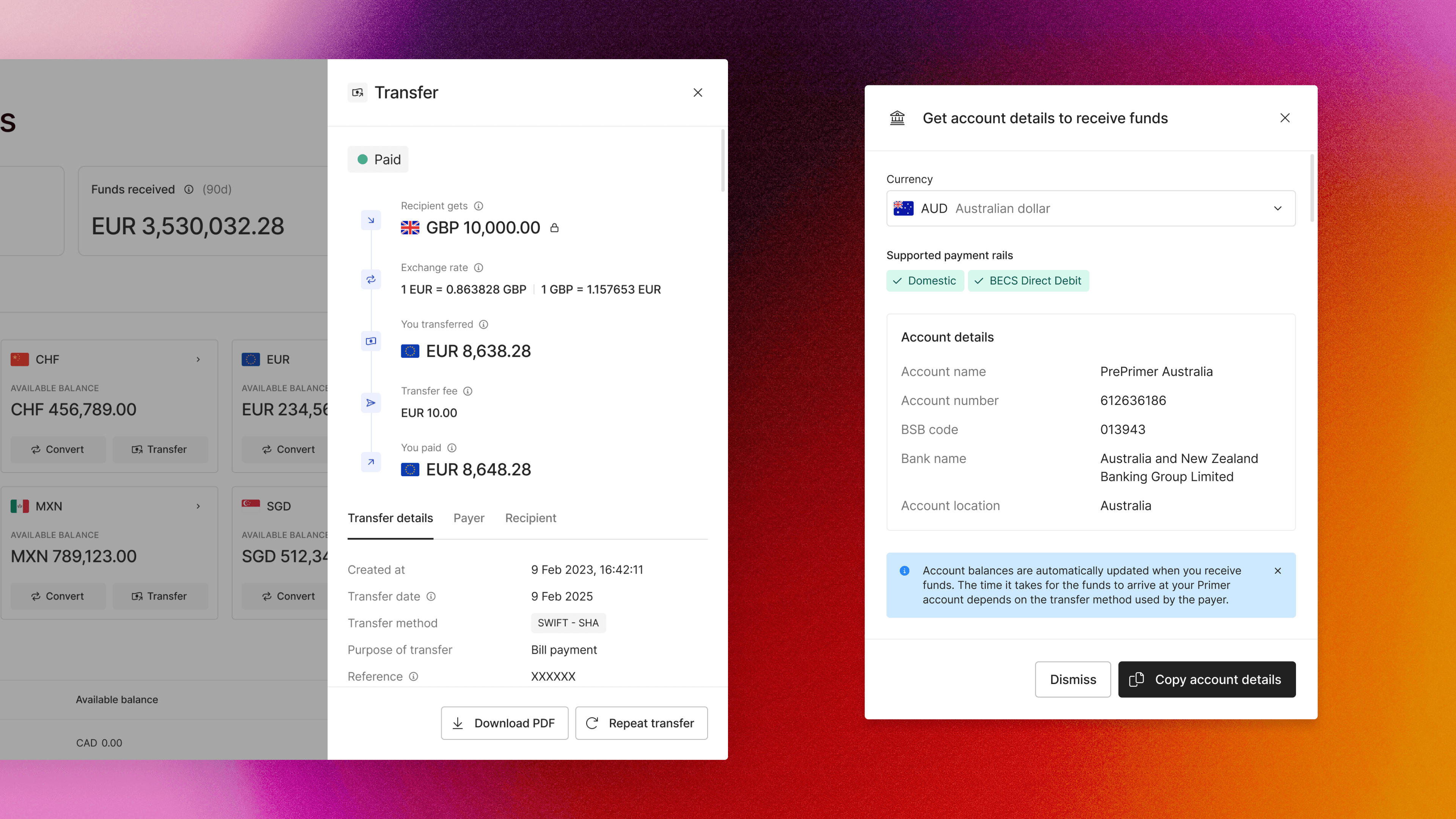
Task: Click the Copy account details button
Action: [x=1206, y=679]
